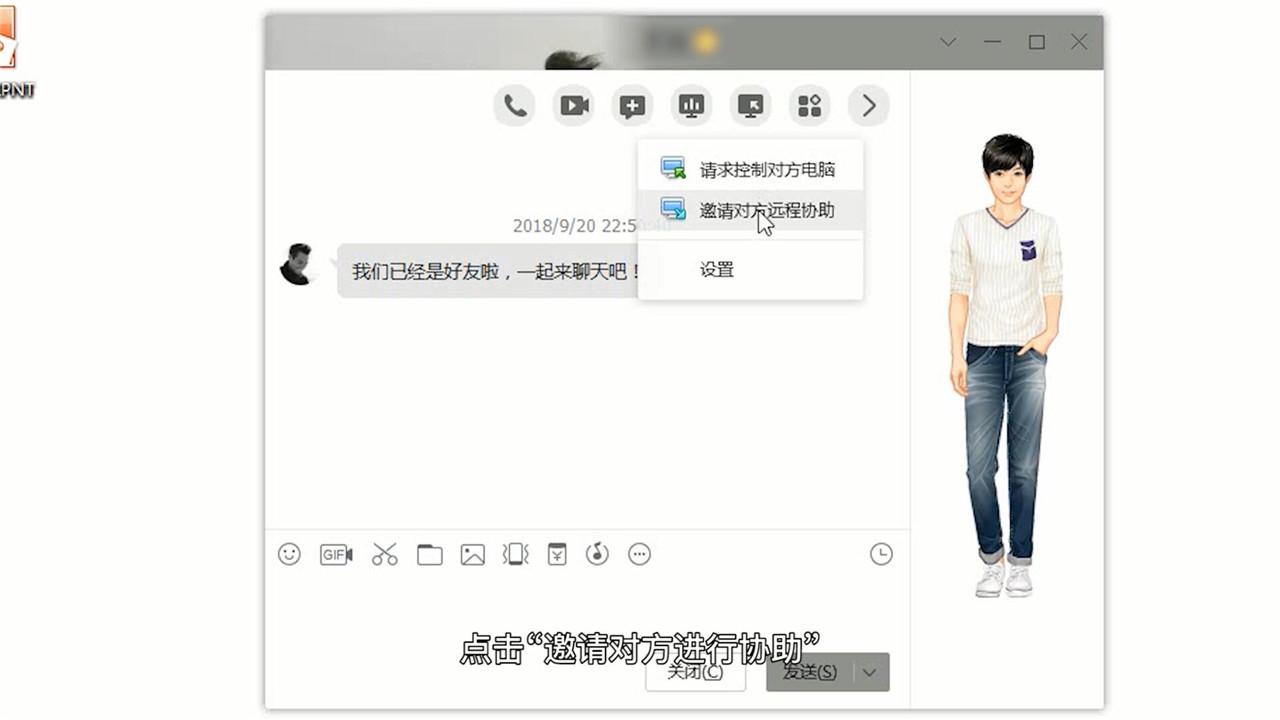Open the red packet yen icon
The image size is (1280, 720).
[x=557, y=554]
